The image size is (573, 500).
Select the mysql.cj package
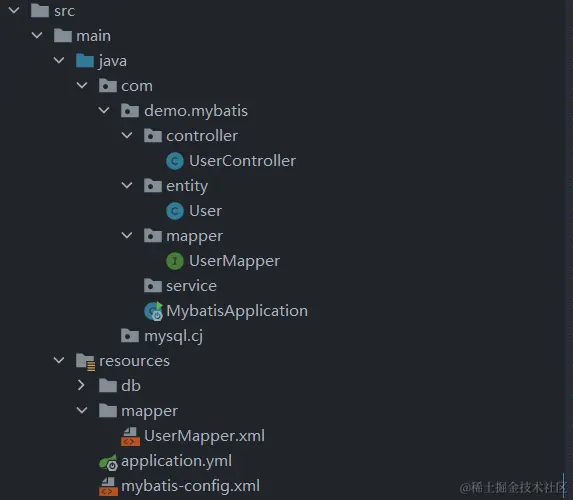point(173,336)
